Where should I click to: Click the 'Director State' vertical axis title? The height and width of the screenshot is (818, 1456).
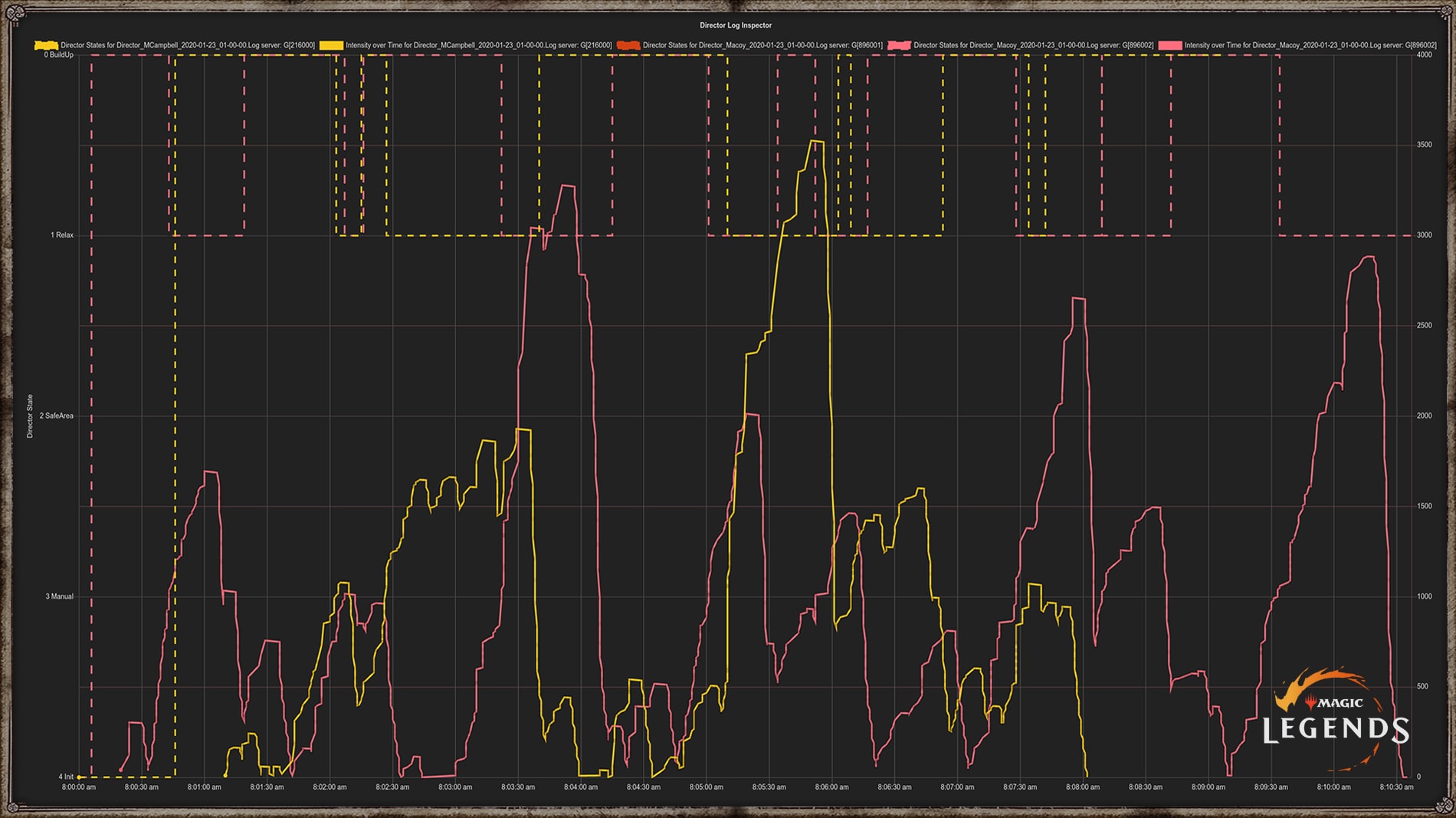[30, 416]
